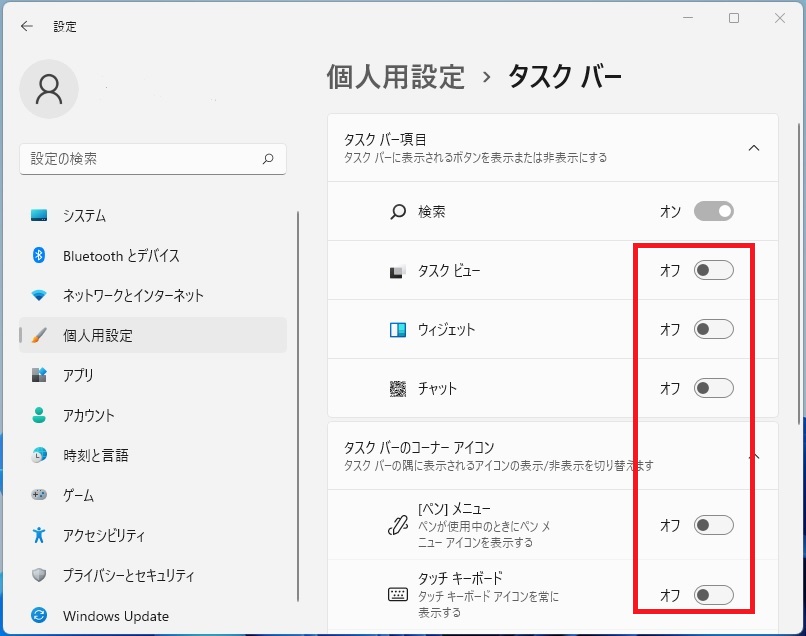
Task: Open Bluetooth とデバイス category
Action: [x=153, y=255]
